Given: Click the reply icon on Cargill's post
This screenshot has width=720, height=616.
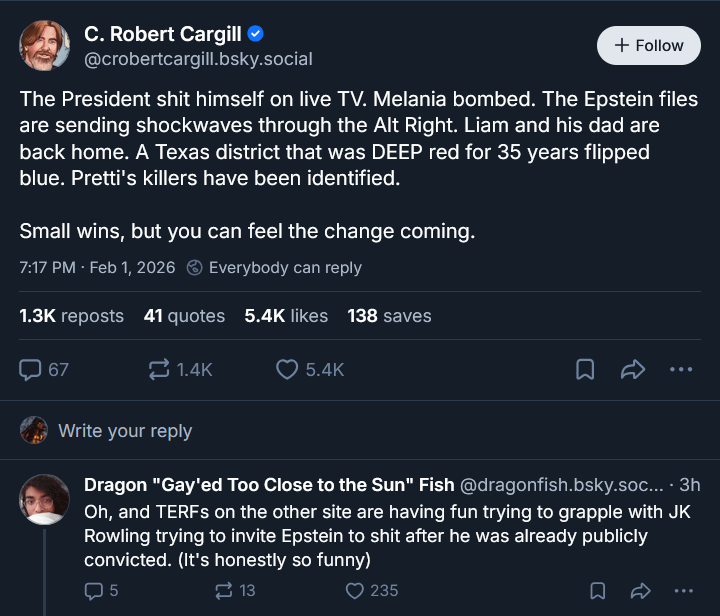Looking at the screenshot, I should click(31, 369).
